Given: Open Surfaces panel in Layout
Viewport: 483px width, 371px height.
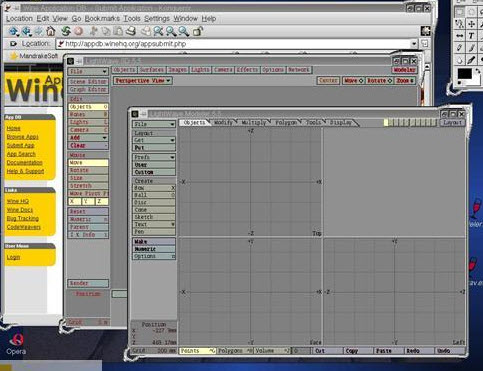Looking at the screenshot, I should [x=151, y=70].
